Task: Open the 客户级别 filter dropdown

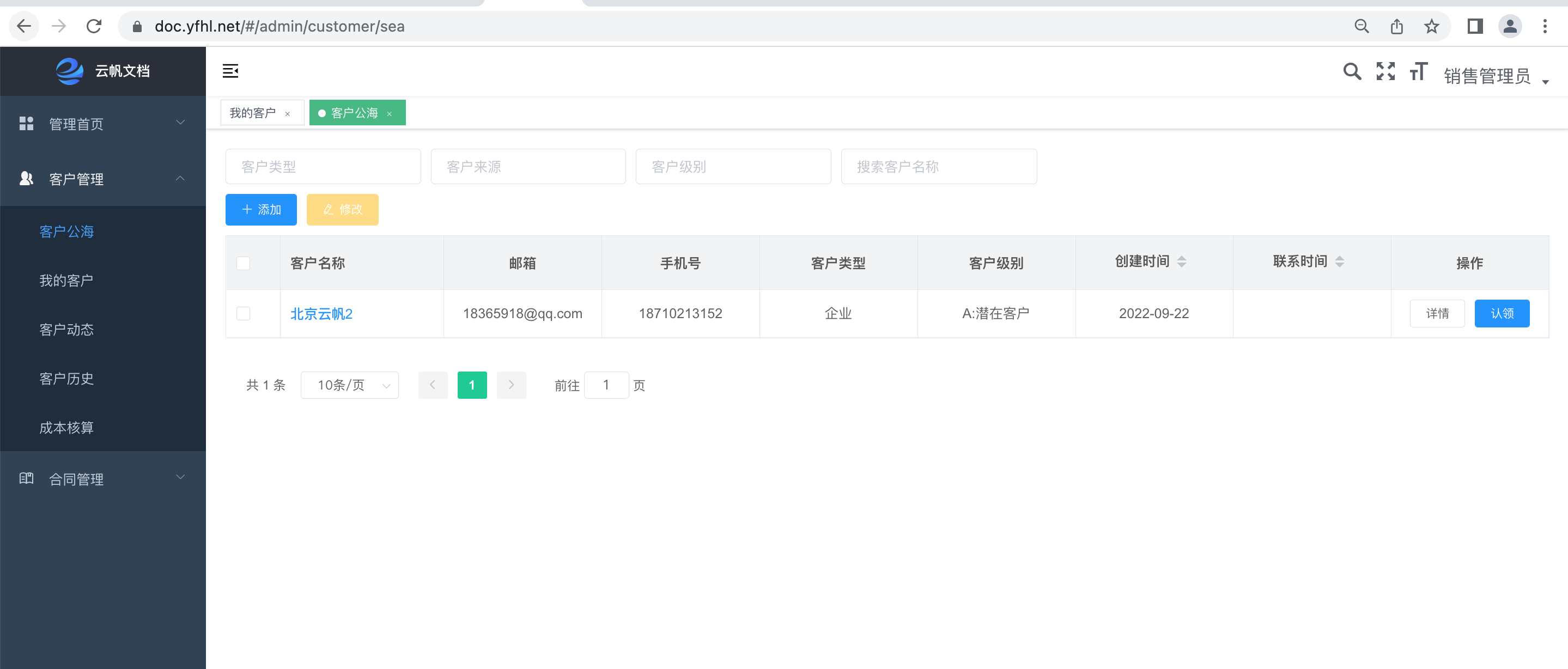Action: (733, 167)
